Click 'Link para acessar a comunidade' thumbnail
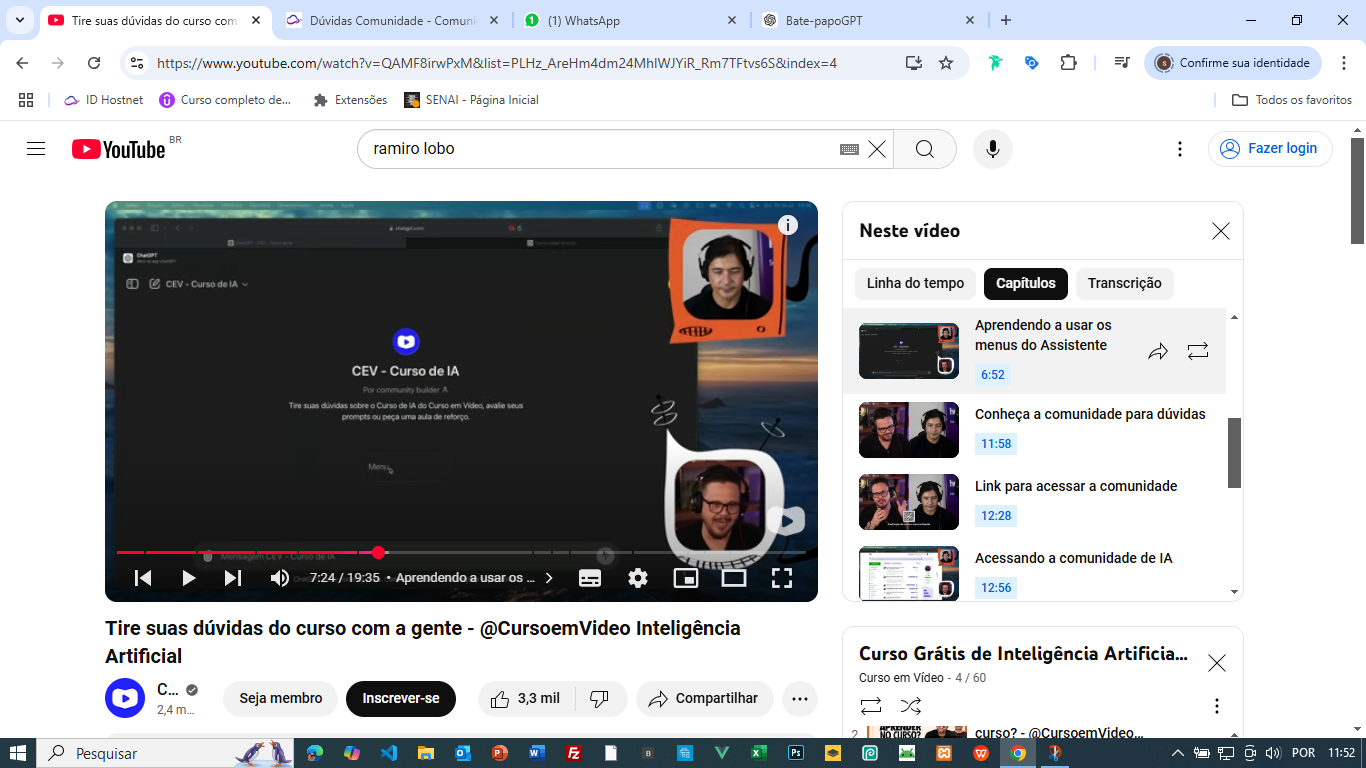Viewport: 1366px width, 768px height. [x=909, y=502]
